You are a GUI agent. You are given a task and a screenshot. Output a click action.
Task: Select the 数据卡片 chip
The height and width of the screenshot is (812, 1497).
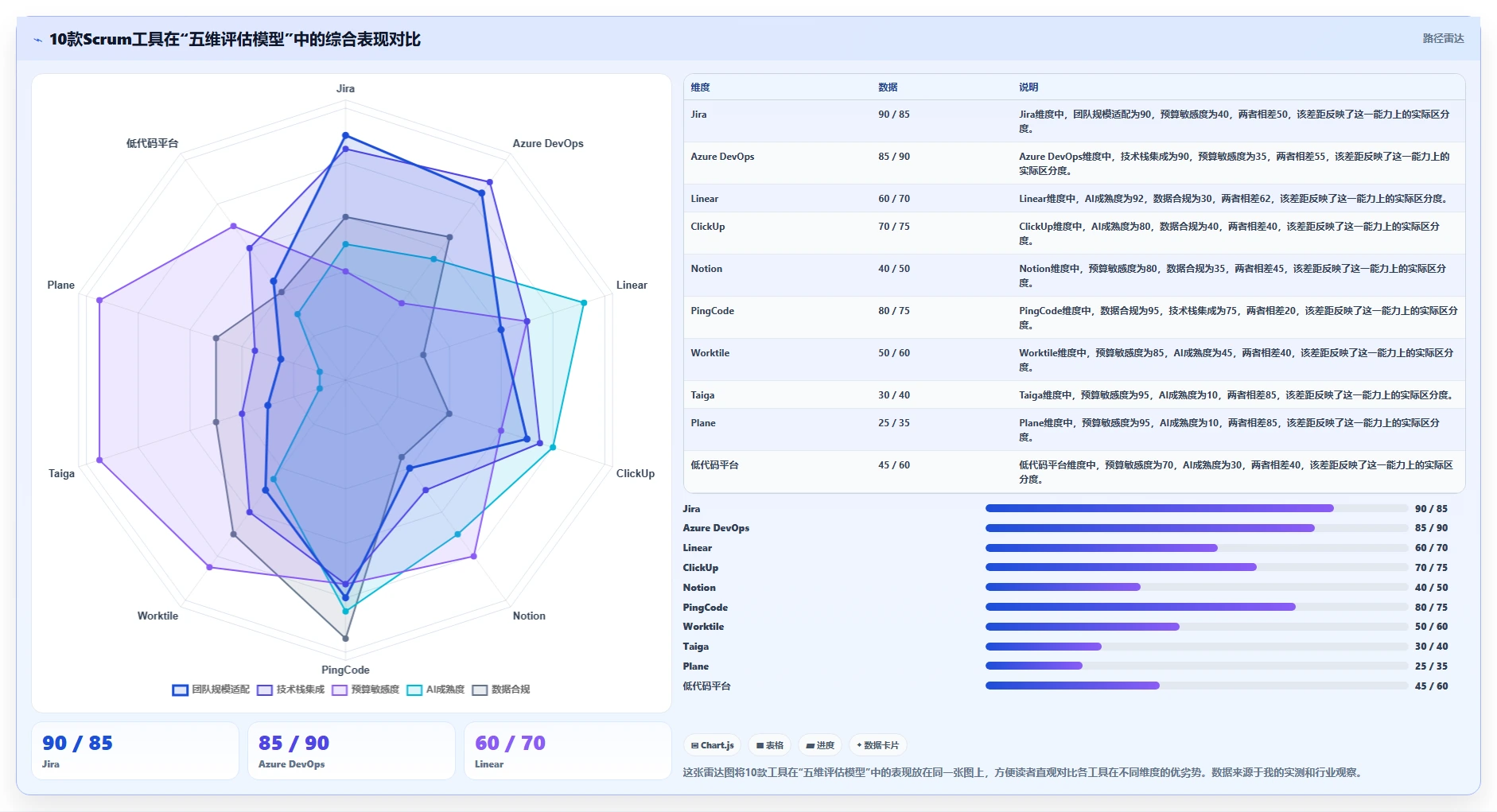click(878, 745)
